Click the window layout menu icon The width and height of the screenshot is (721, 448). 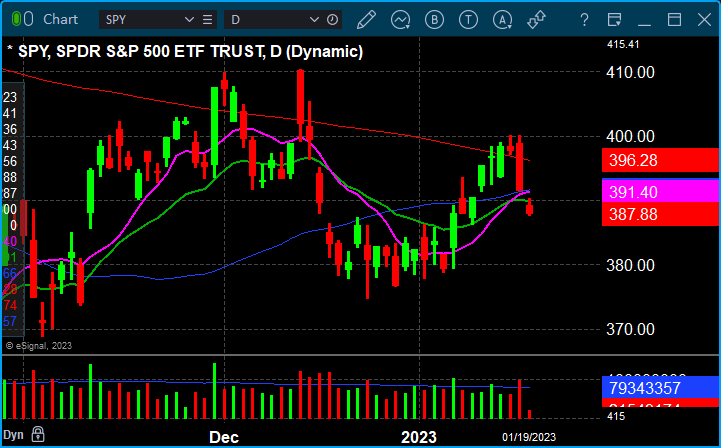pos(614,20)
